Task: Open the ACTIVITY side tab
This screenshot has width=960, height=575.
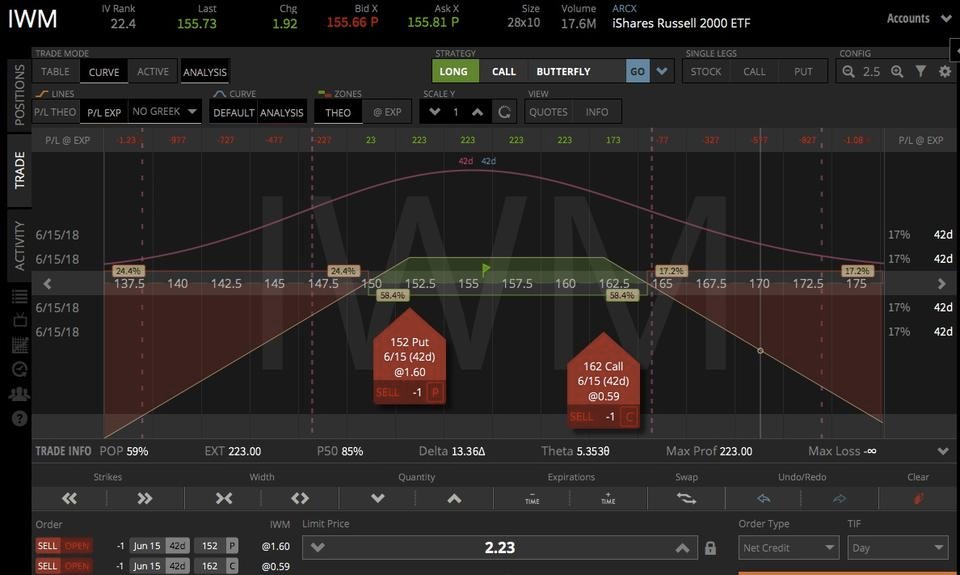Action: pos(20,246)
